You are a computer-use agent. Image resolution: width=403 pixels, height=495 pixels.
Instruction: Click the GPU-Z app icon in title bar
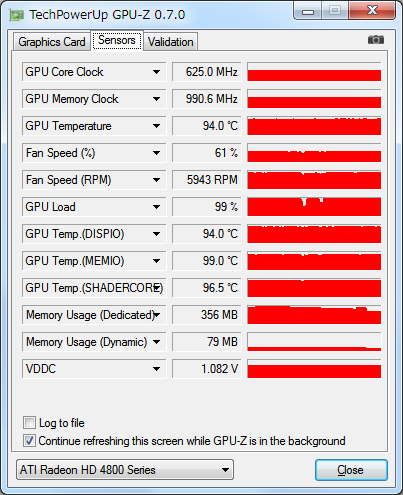(16, 15)
